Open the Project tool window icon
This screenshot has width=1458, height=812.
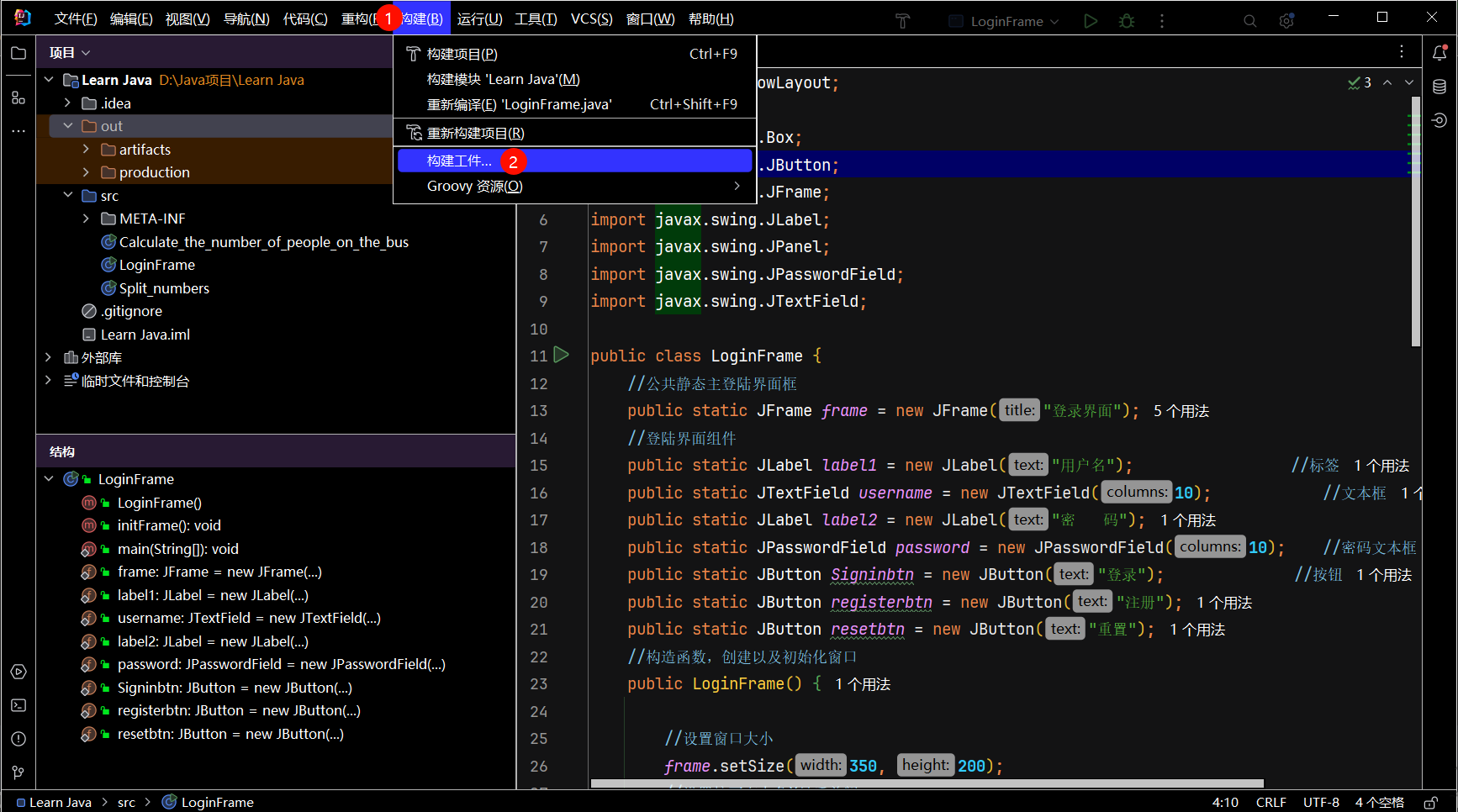click(x=18, y=53)
